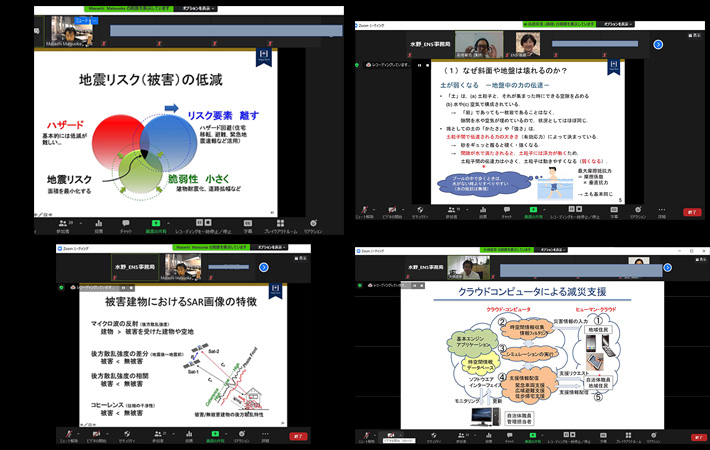Open captions (字幕) in the クラウドコンピュータ slide window
Viewport: 710px width, 450px height.
(x=603, y=437)
